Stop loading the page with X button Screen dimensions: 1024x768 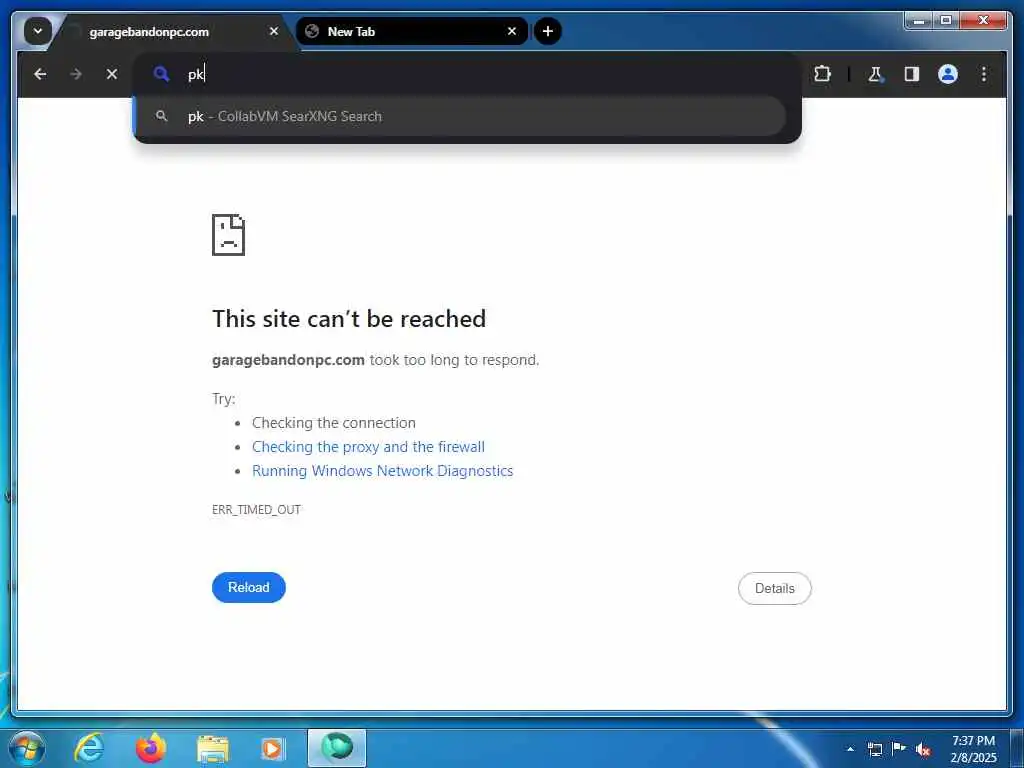coord(112,74)
